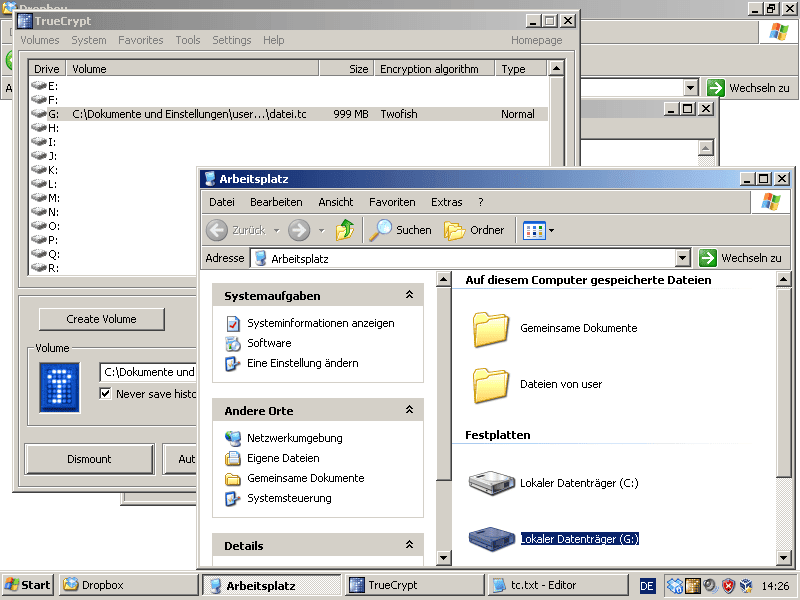Image resolution: width=800 pixels, height=600 pixels.
Task: Click the TrueCrypt volume logo icon
Action: click(x=60, y=387)
